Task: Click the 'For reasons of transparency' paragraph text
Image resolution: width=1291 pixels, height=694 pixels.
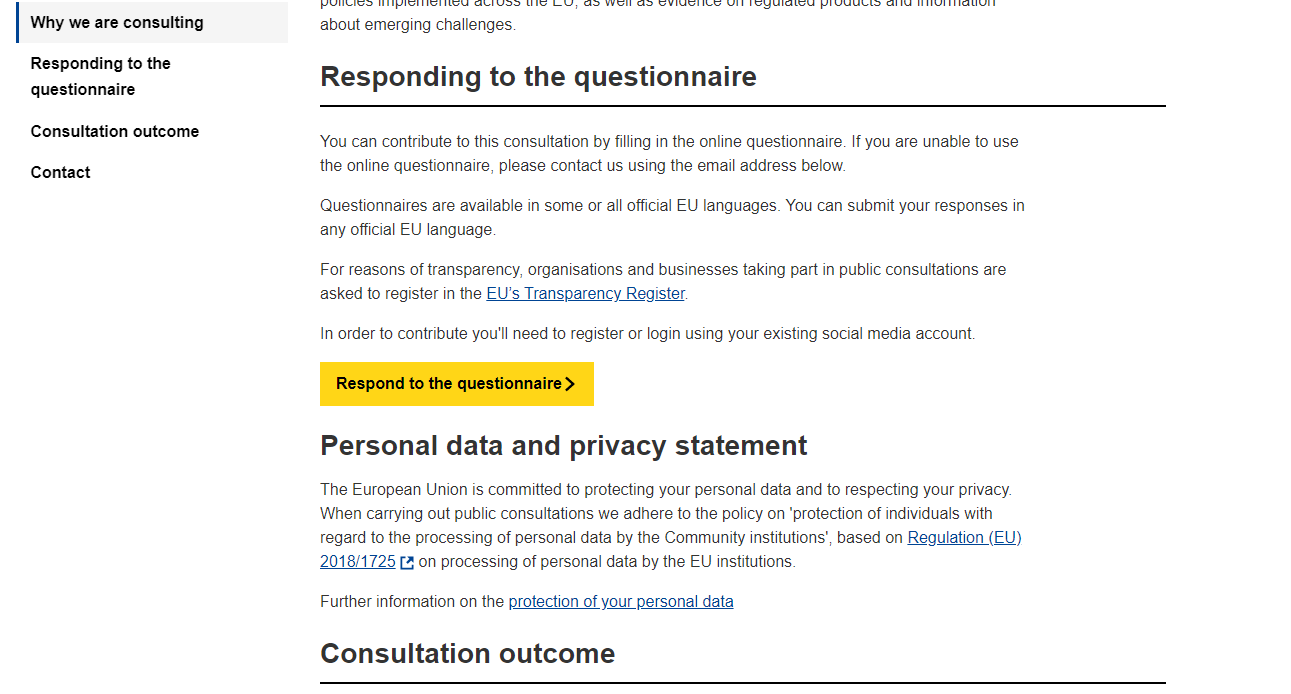Action: 663,281
